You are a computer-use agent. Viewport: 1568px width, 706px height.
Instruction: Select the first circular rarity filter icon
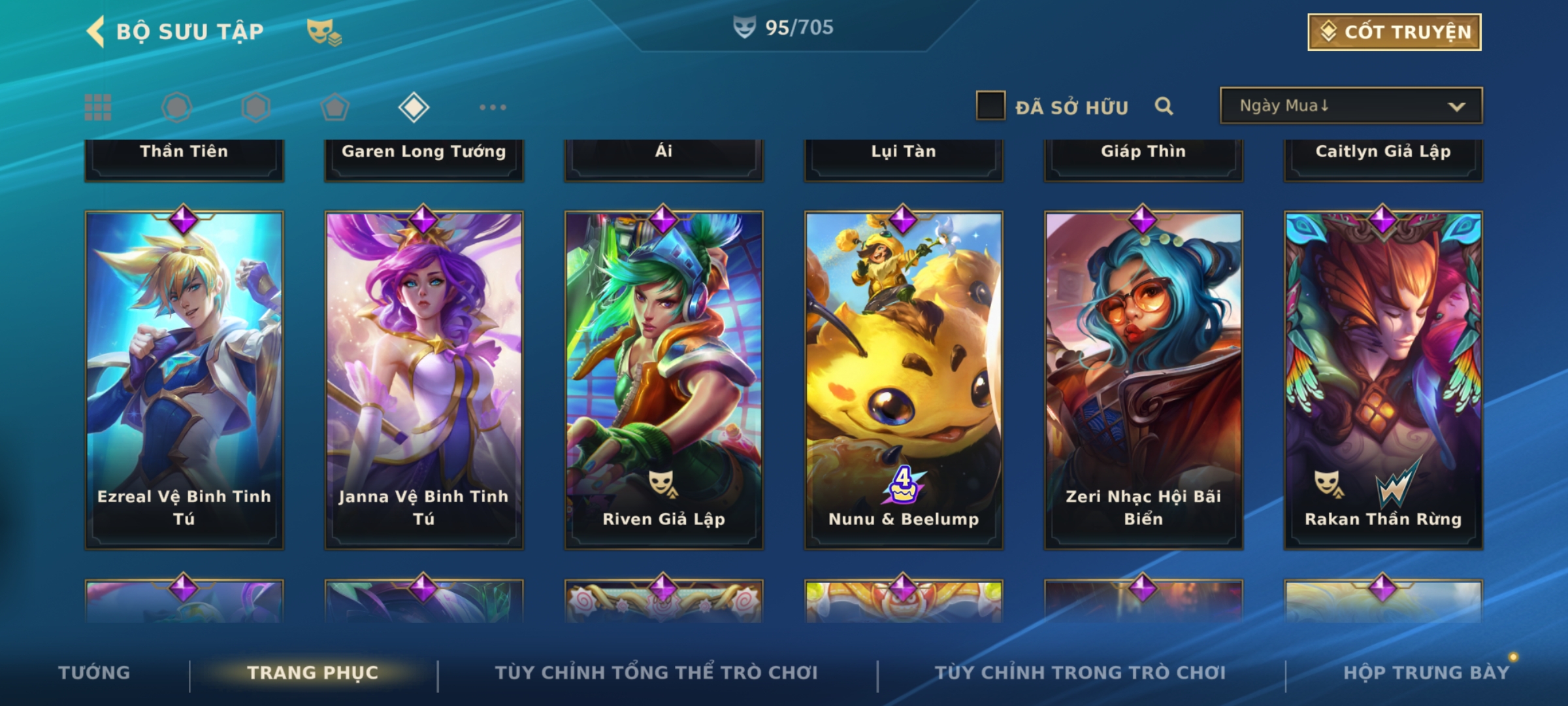(176, 107)
